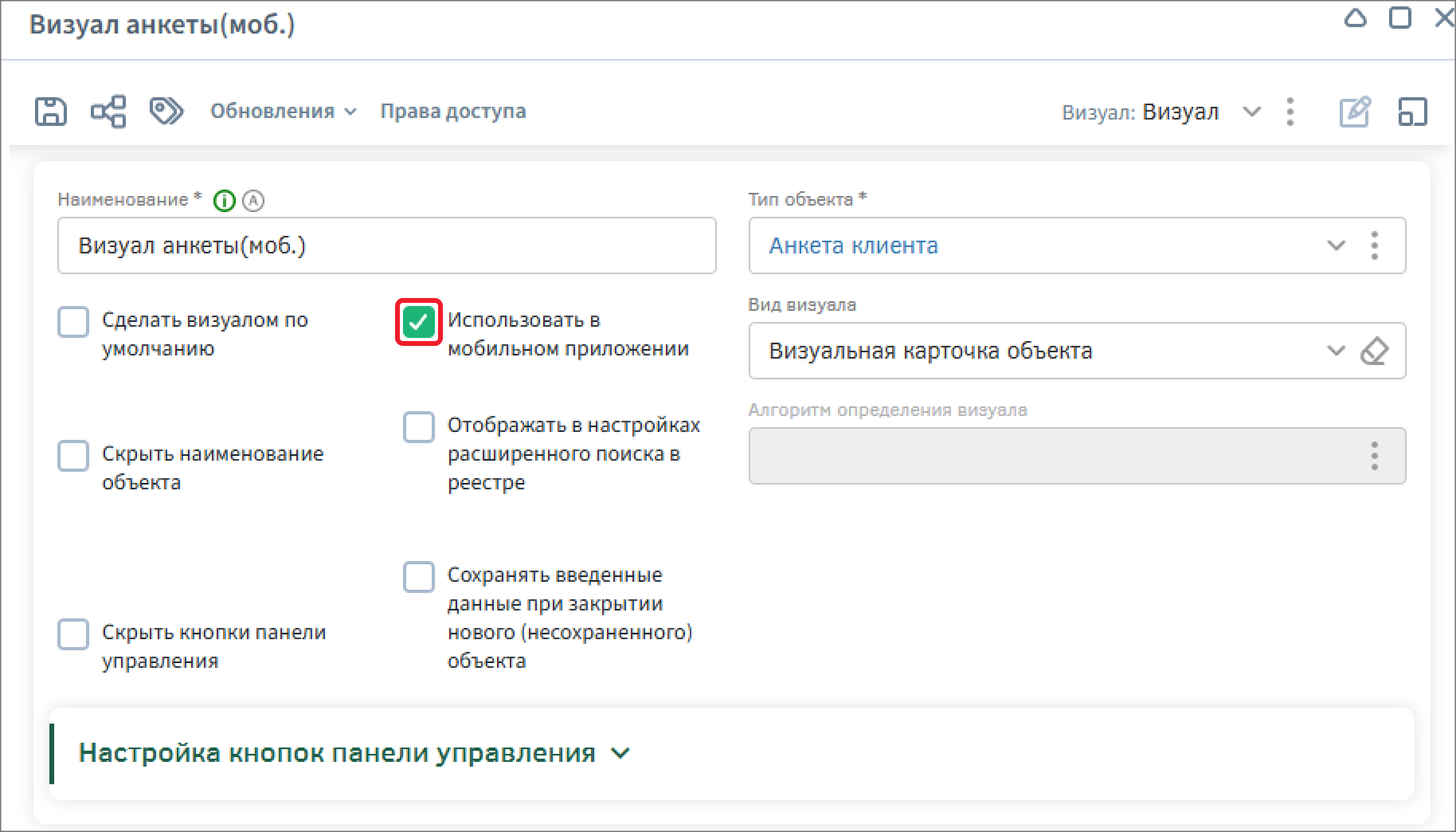The image size is (1456, 832).
Task: Enable Сделать визуалом по умолчанию checkbox
Action: tap(73, 322)
